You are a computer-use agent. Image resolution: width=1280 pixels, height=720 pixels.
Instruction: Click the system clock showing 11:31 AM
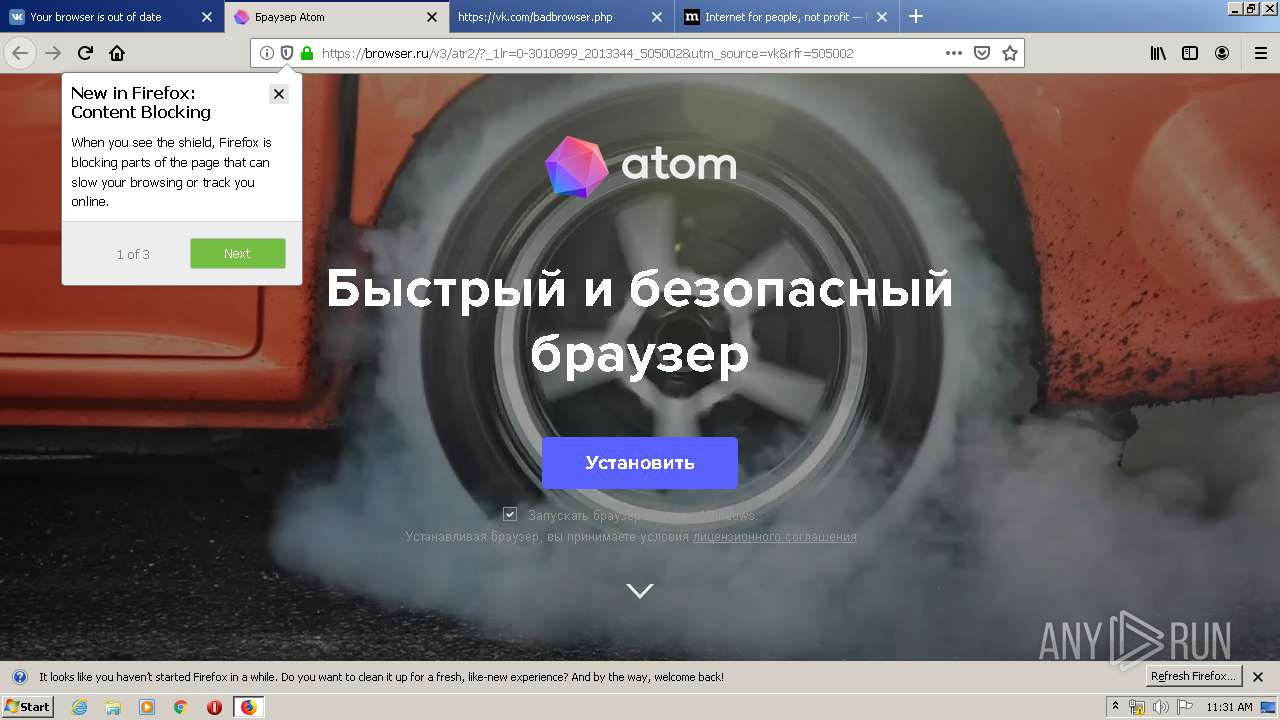(x=1229, y=707)
